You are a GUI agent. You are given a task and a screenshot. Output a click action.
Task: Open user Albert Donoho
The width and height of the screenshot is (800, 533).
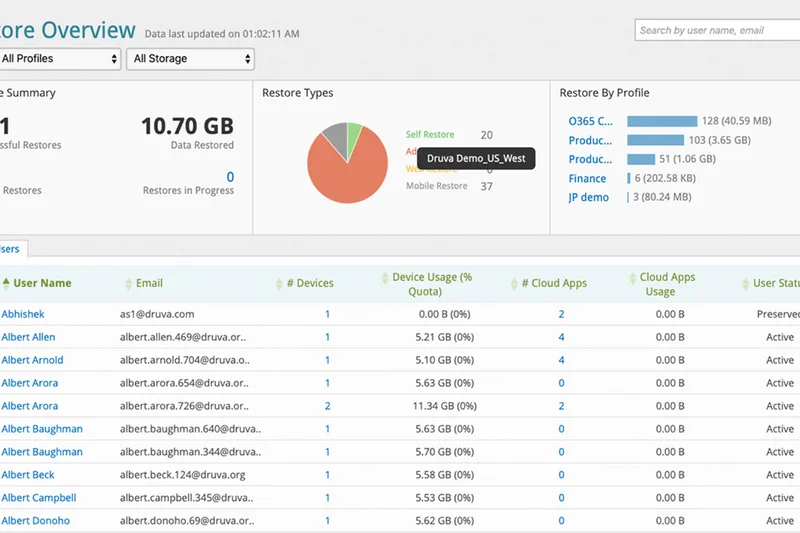click(x=35, y=521)
